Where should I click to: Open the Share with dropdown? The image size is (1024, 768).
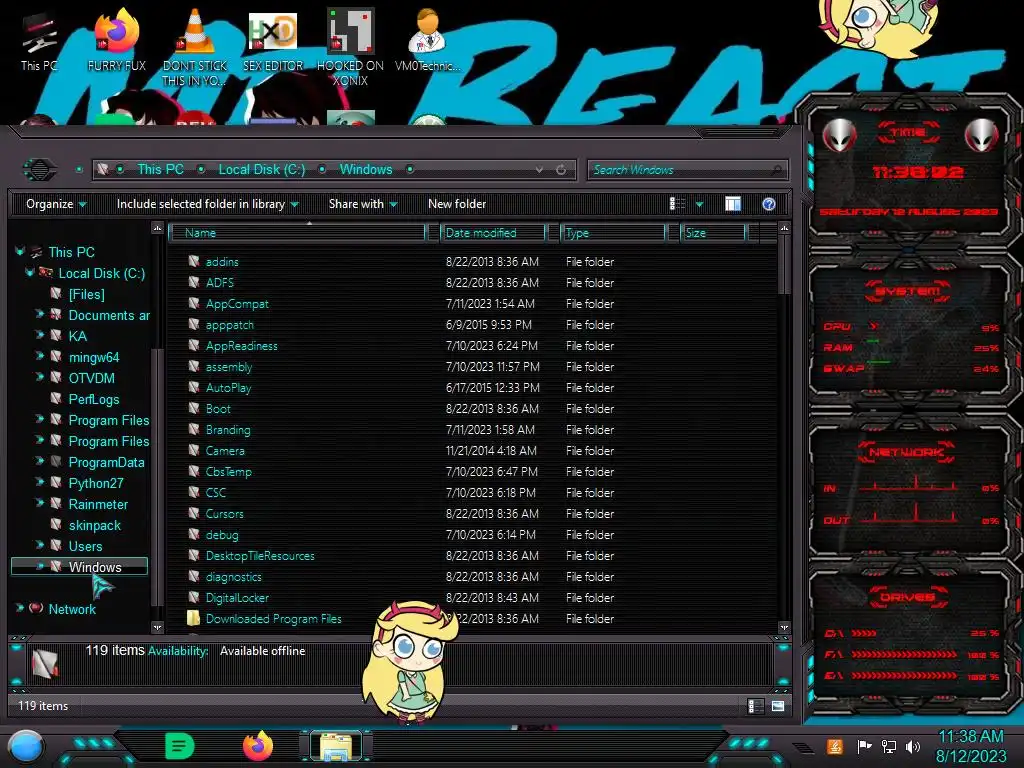pyautogui.click(x=363, y=204)
